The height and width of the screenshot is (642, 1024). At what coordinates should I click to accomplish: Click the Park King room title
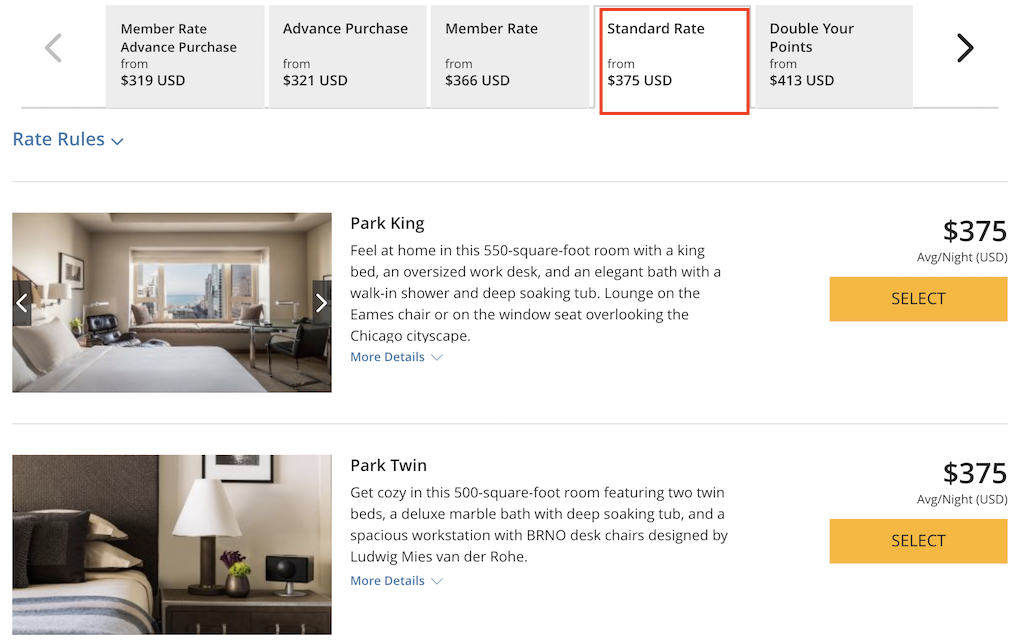click(387, 223)
